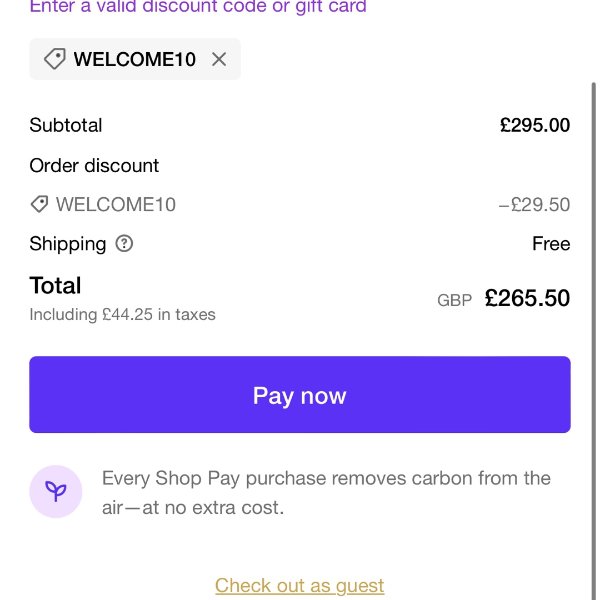Click the tag icon beside the applied order discount
Viewport: 600px width, 600px height.
click(39, 204)
